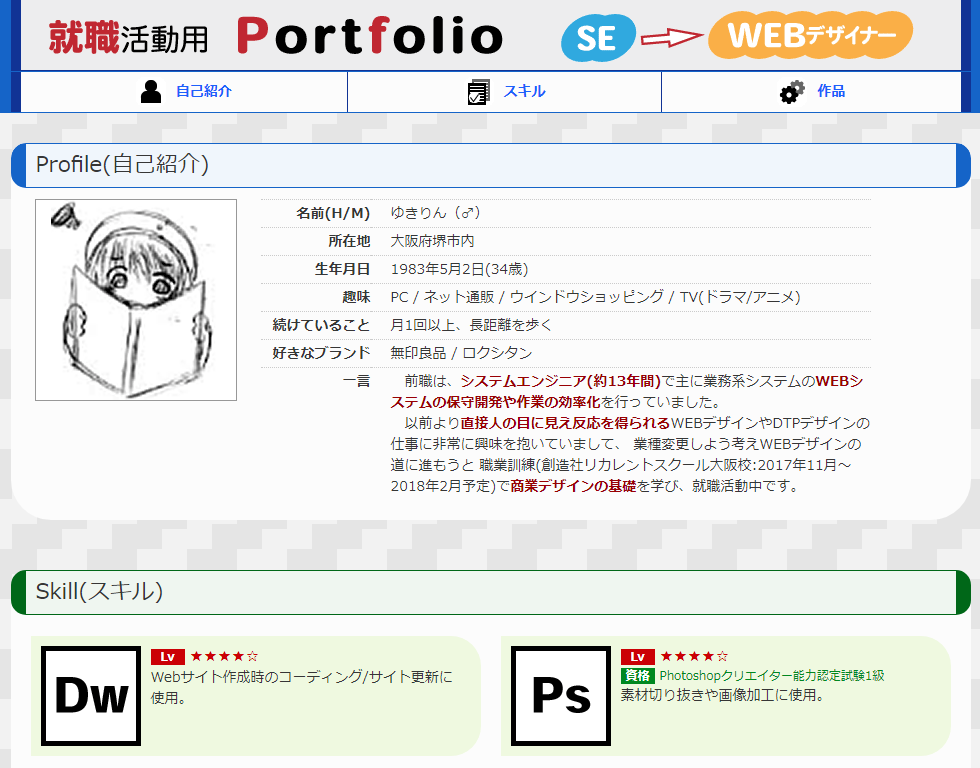Click the Photoshopクリエイター能力認定試験1級 text
The width and height of the screenshot is (980, 768).
pos(771,676)
